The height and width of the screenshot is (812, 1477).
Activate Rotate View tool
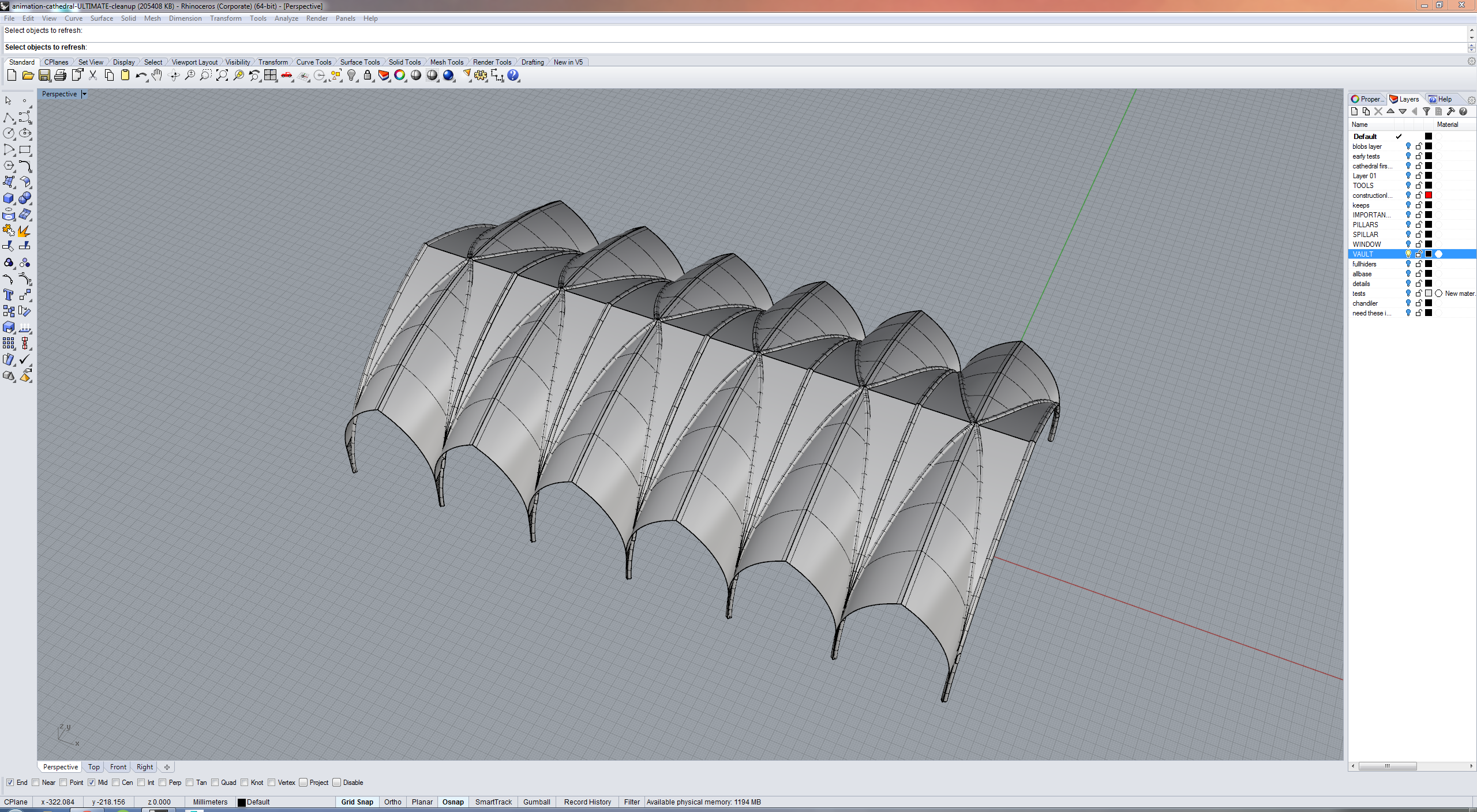tap(174, 76)
